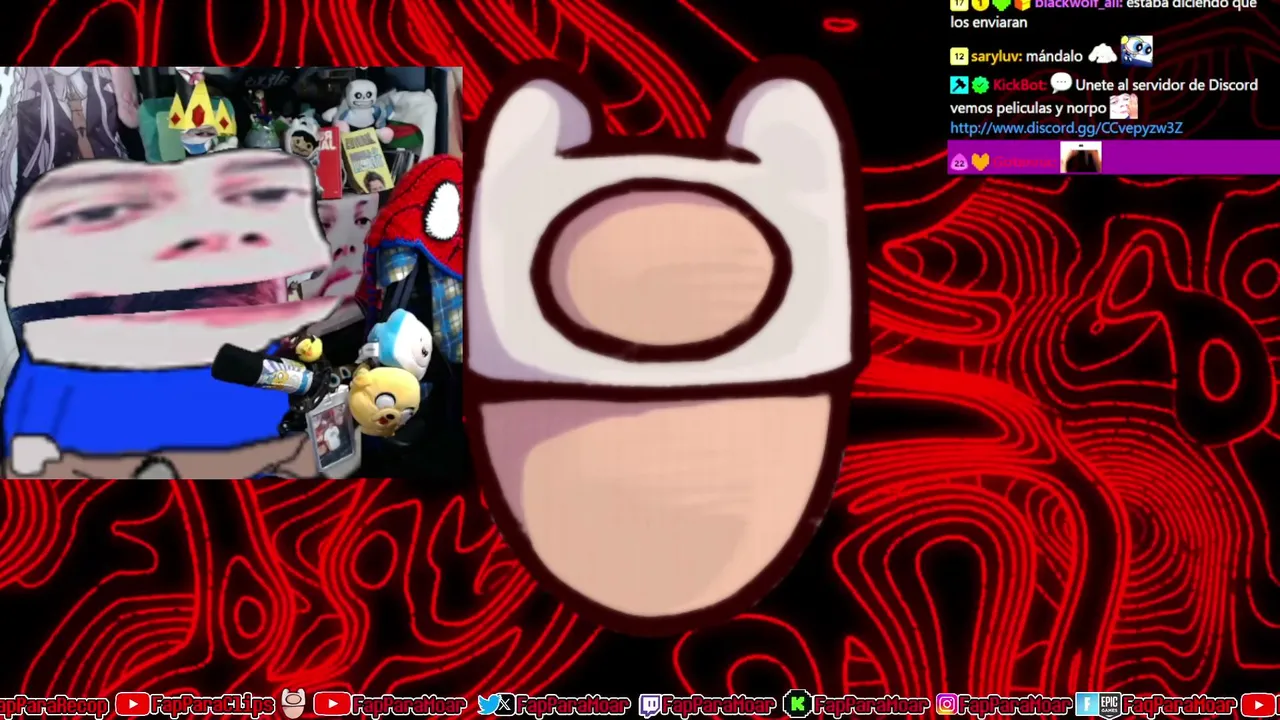1280x720 pixels.
Task: Click the green Kick icon in the bottom ticker
Action: click(x=797, y=705)
